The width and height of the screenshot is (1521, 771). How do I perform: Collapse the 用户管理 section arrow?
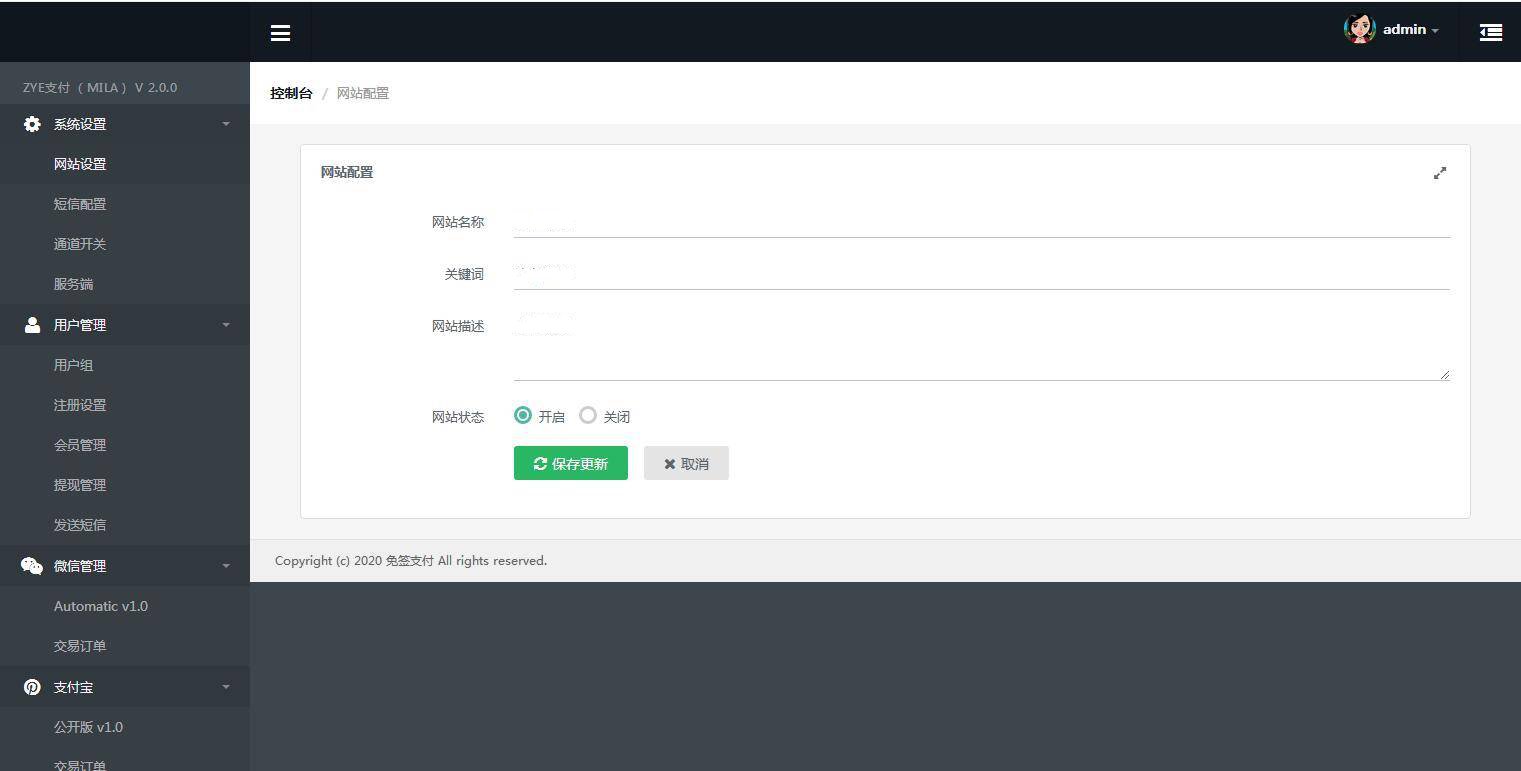226,325
